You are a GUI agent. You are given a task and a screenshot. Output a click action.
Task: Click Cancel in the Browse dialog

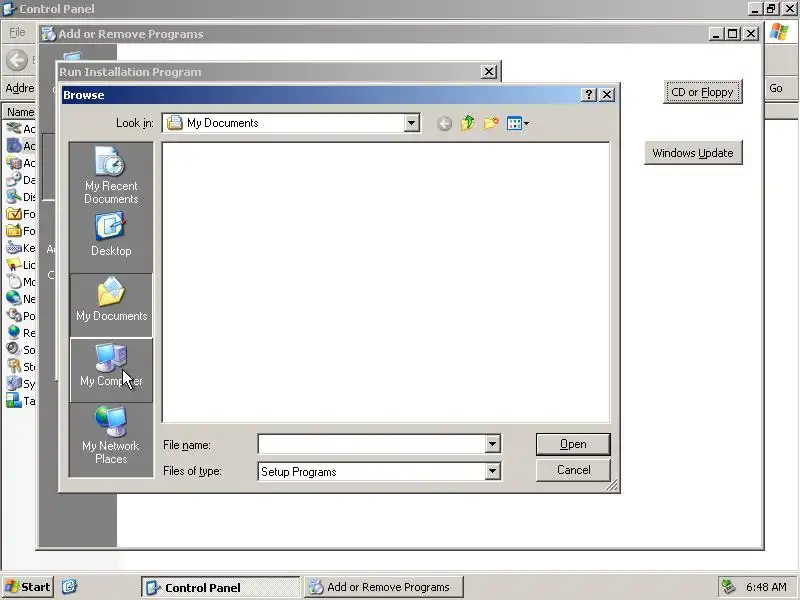[573, 470]
